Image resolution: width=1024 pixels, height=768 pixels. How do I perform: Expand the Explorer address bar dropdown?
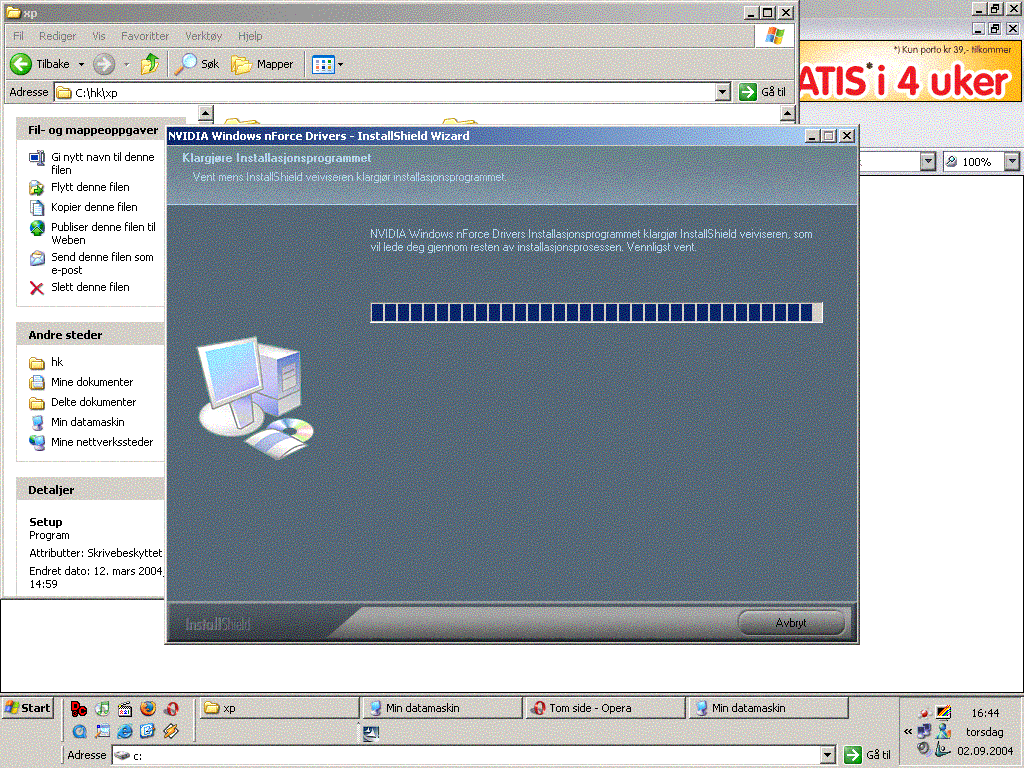point(722,92)
